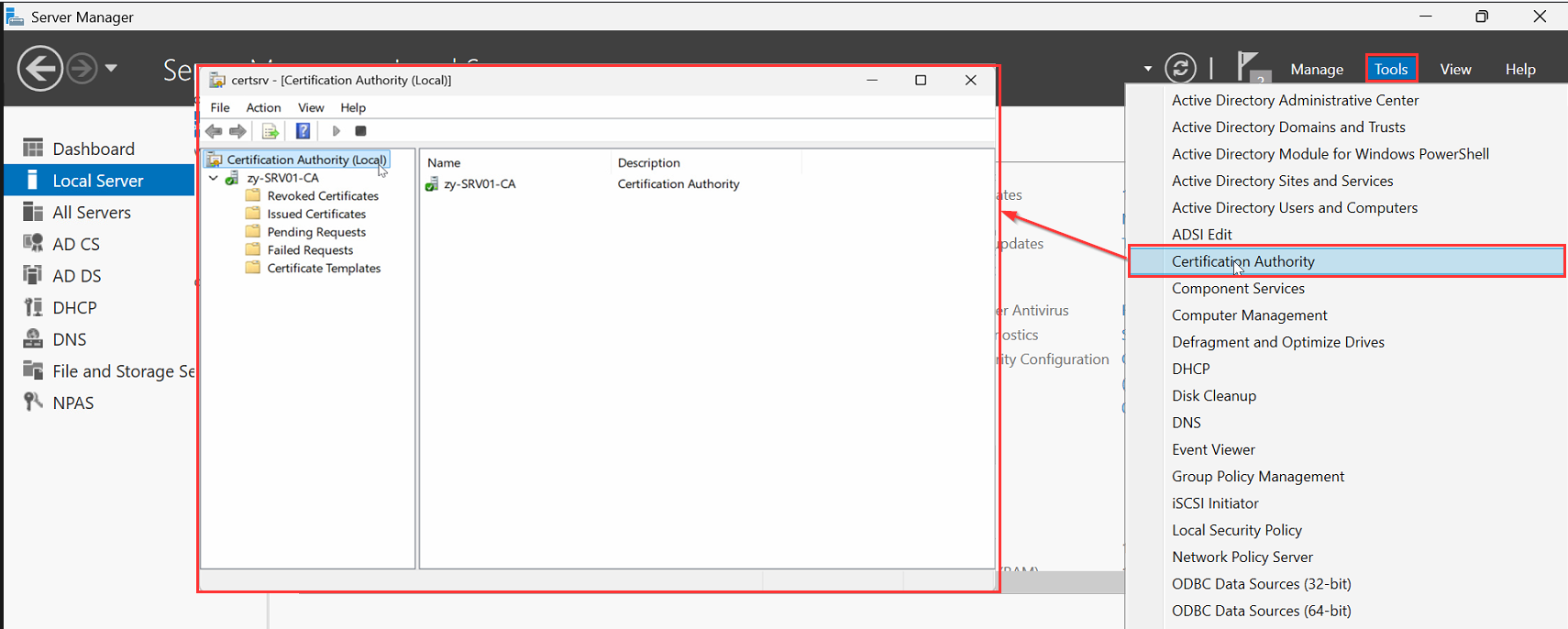Open the Notifications flag icon
The width and height of the screenshot is (1568, 629).
1252,68
